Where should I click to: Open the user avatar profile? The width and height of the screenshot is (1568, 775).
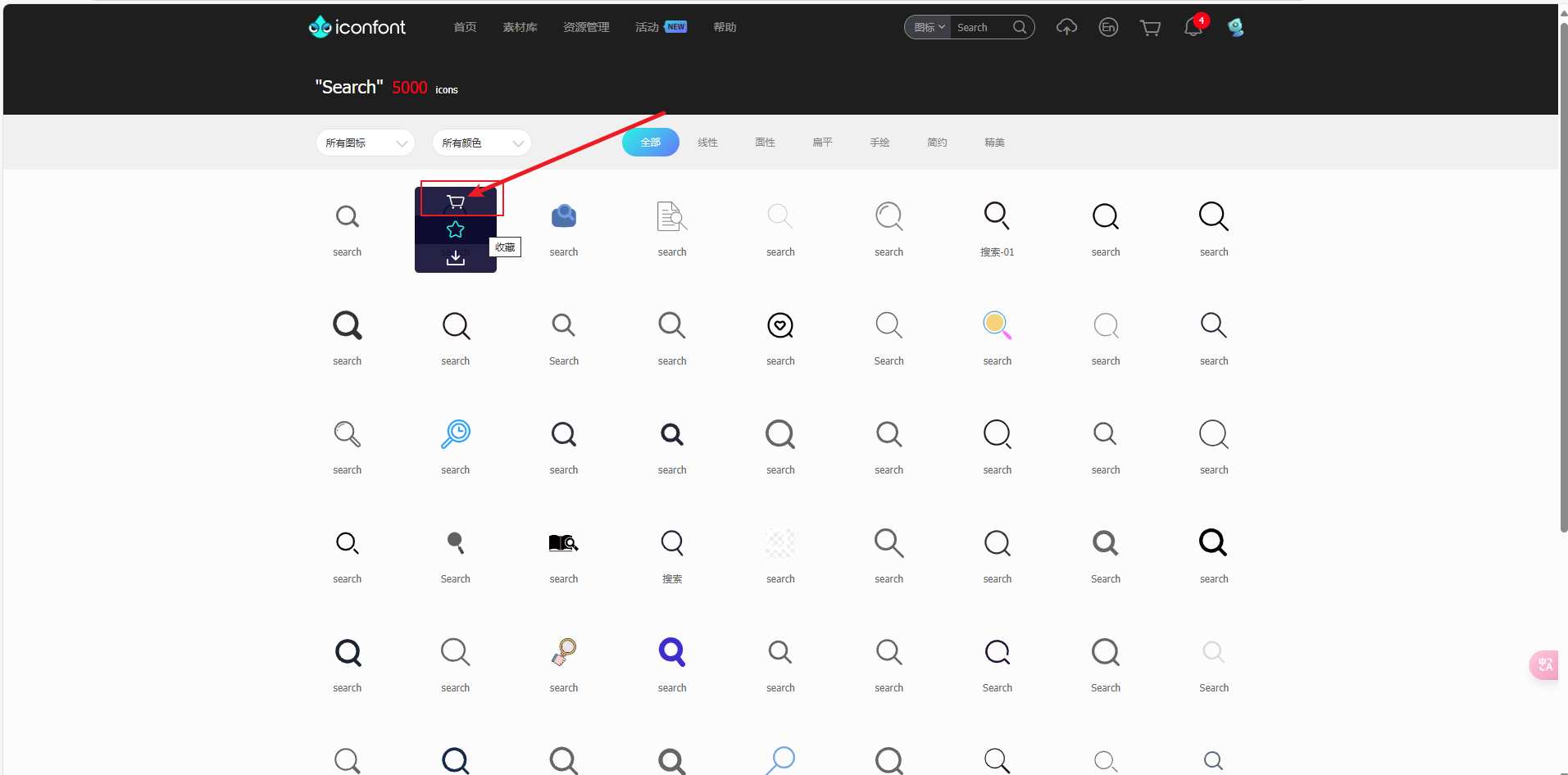[1235, 28]
